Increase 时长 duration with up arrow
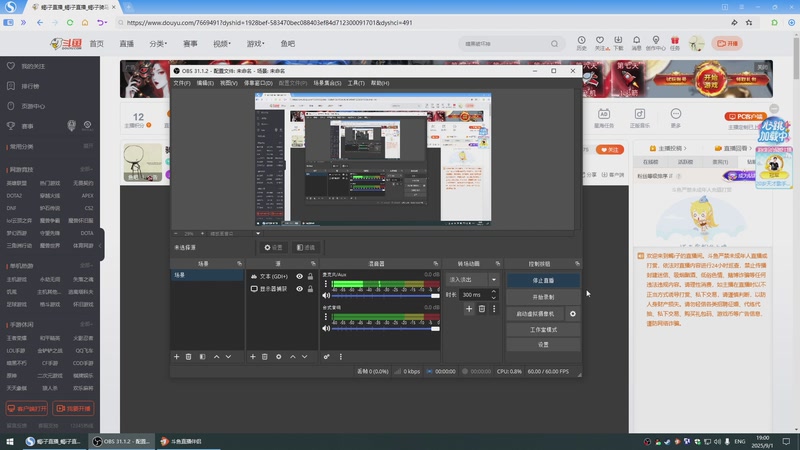800x450 pixels. coord(493,292)
